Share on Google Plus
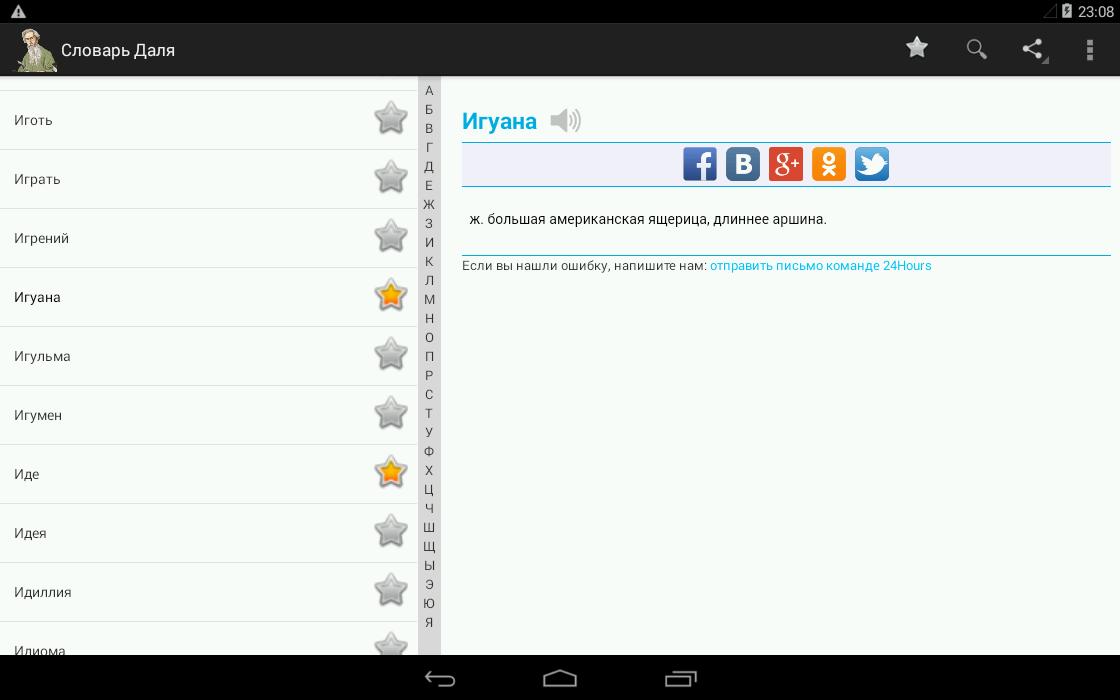Viewport: 1120px width, 700px height. pos(786,164)
